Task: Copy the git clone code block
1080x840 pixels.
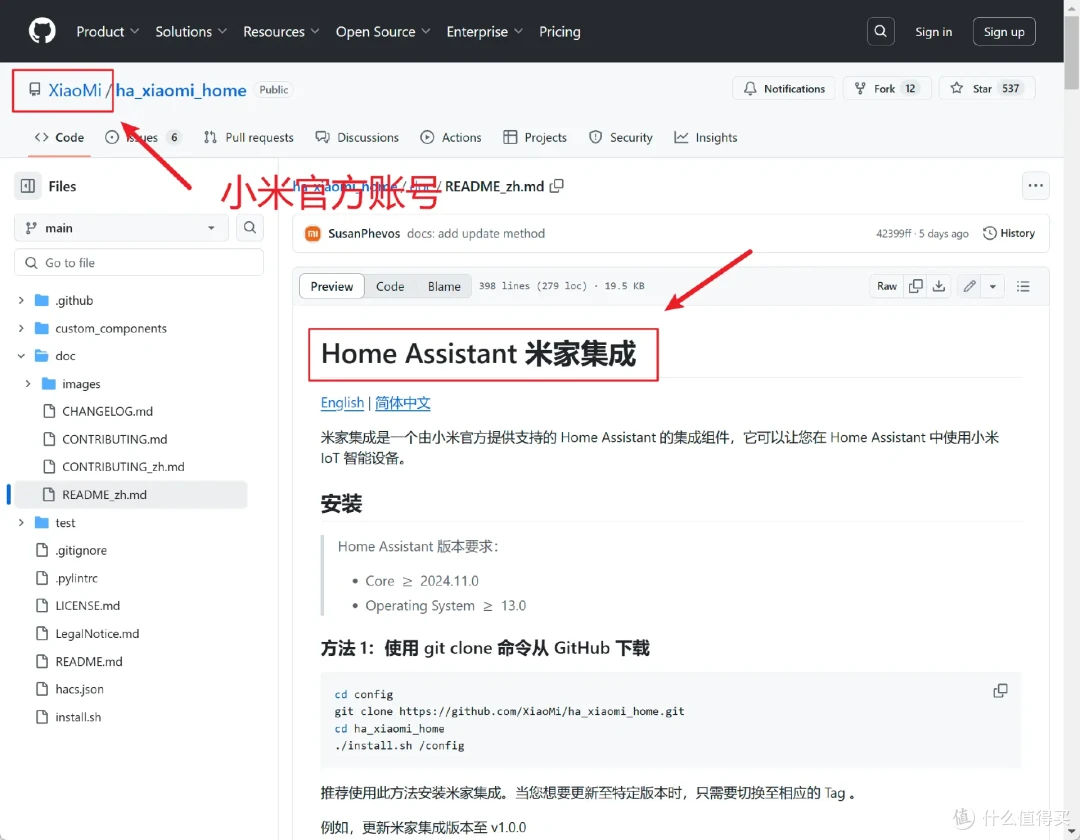Action: coord(1000,691)
